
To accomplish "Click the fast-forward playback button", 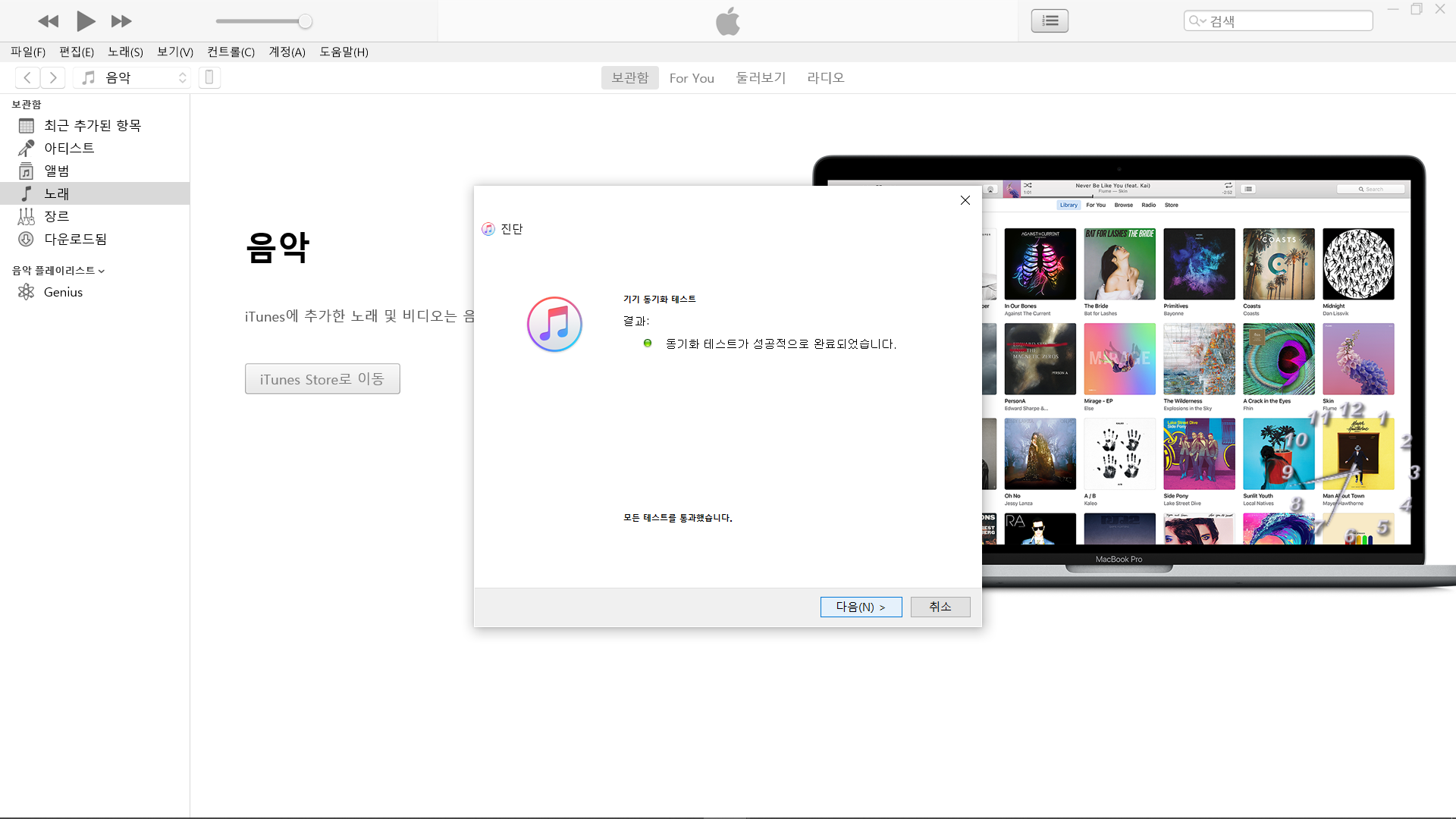I will coord(121,21).
